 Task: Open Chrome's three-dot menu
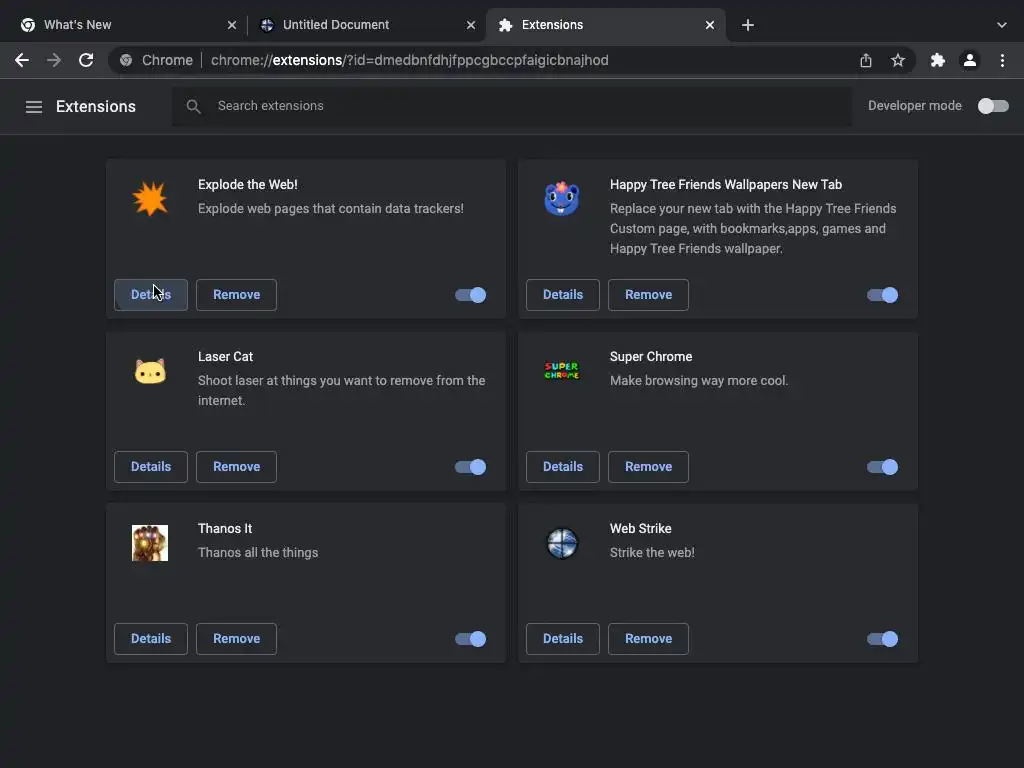coord(1002,60)
